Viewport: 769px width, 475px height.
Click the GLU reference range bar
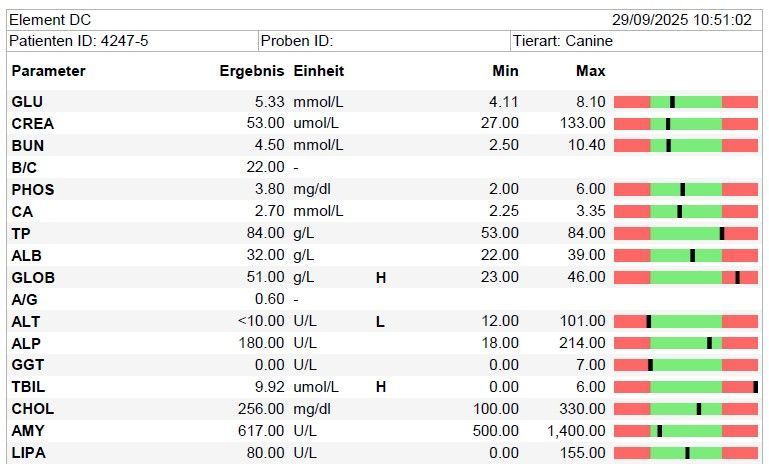coord(685,102)
